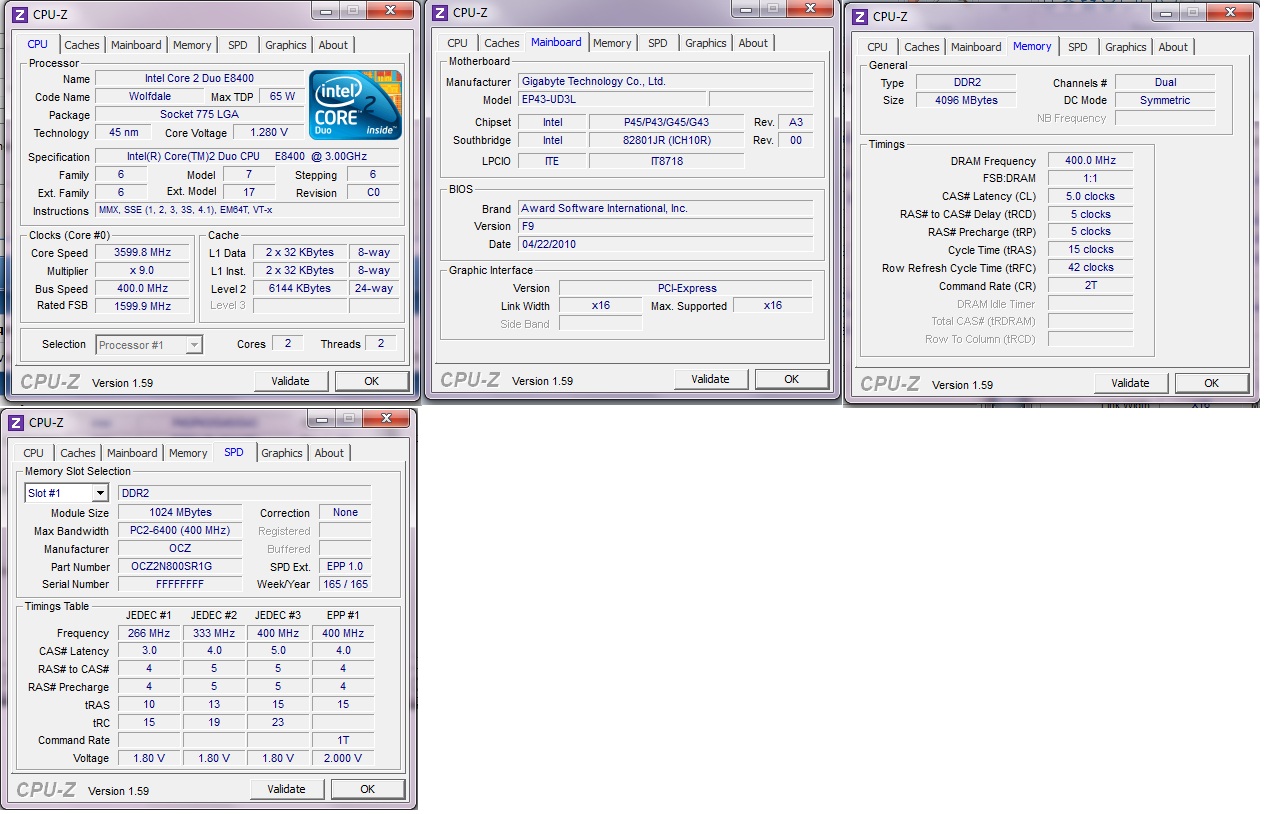The height and width of the screenshot is (814, 1274).
Task: Select CPU tab in the Mainboard window
Action: [458, 43]
